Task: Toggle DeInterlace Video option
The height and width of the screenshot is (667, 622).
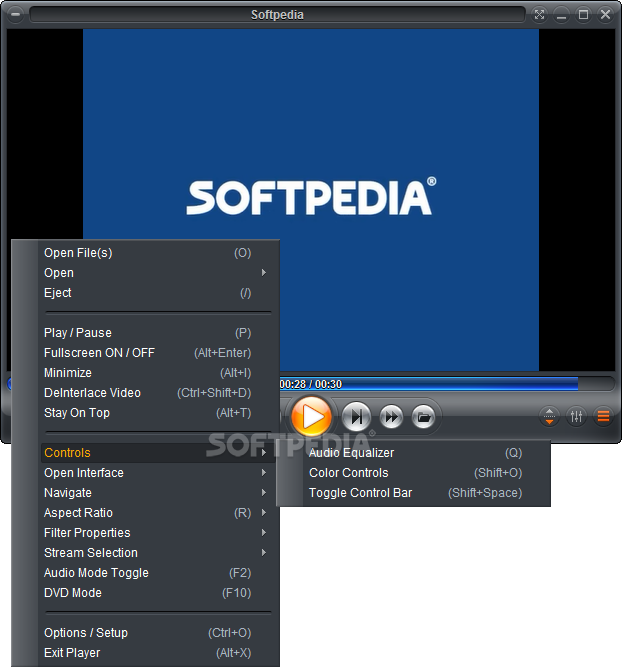Action: point(158,393)
